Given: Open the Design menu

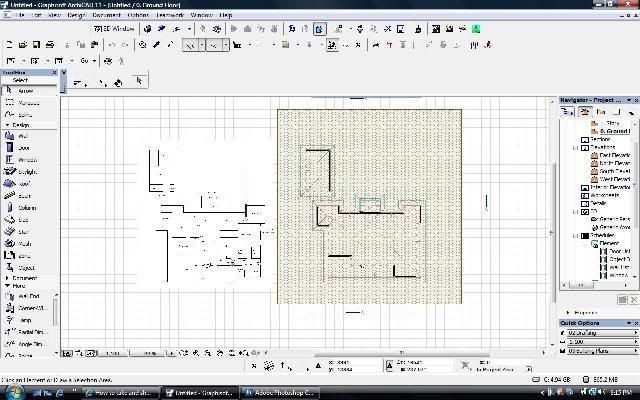Looking at the screenshot, I should [76, 15].
